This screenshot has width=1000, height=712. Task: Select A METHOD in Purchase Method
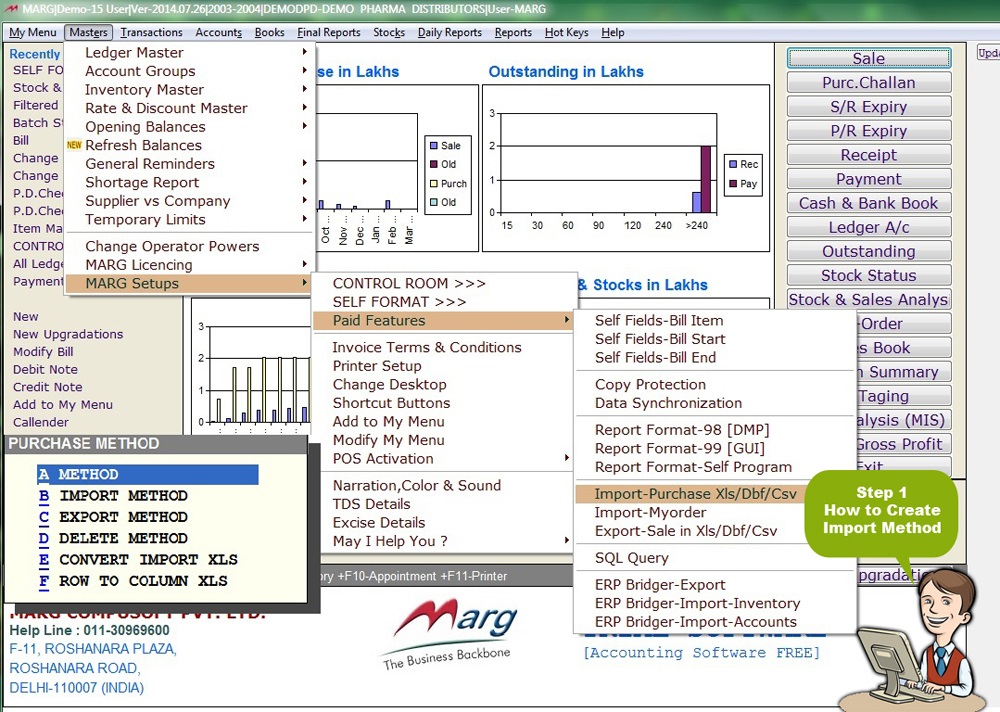148,474
